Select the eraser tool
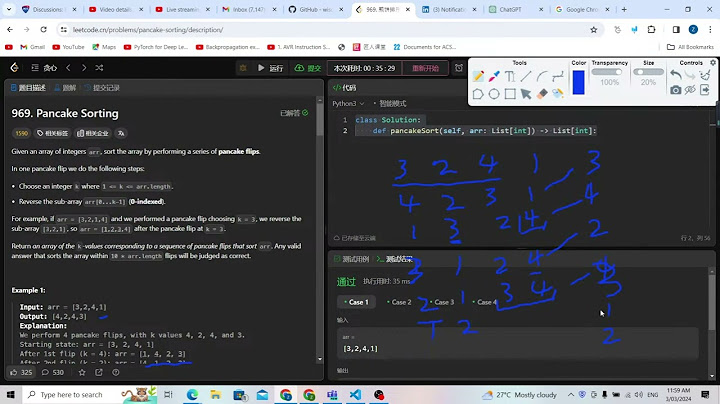The height and width of the screenshot is (404, 720). click(x=542, y=94)
